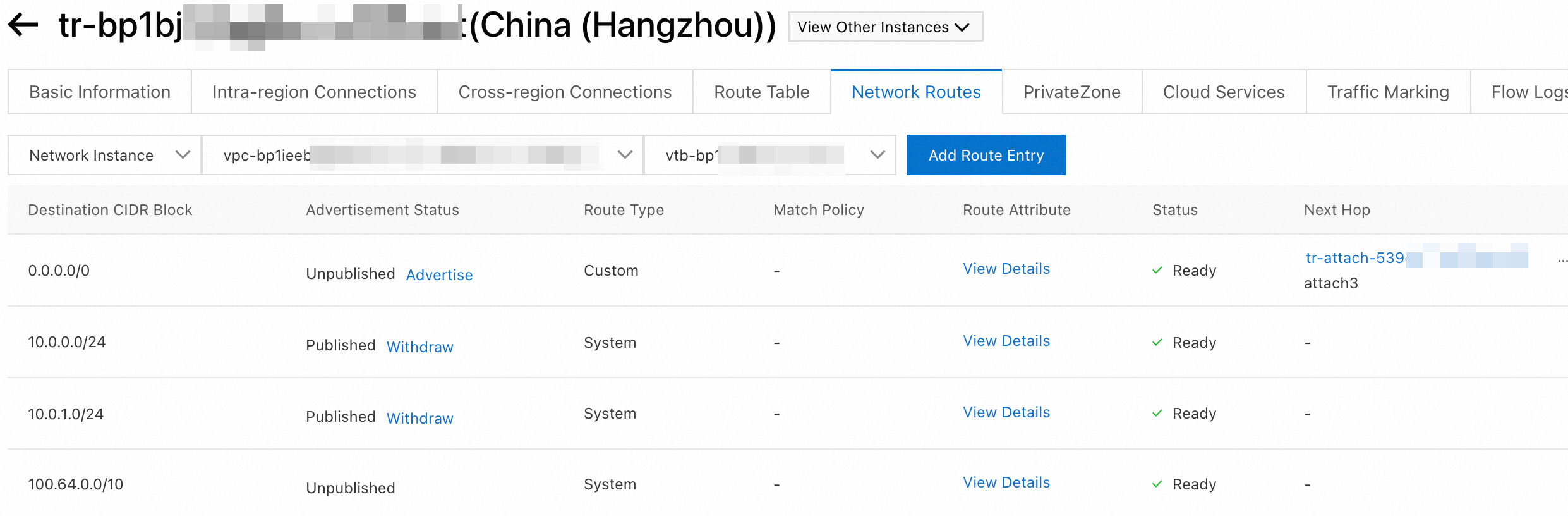Screen dimensions: 1568x516
Task: Go to the Cross-region Connections tab
Action: (x=565, y=92)
